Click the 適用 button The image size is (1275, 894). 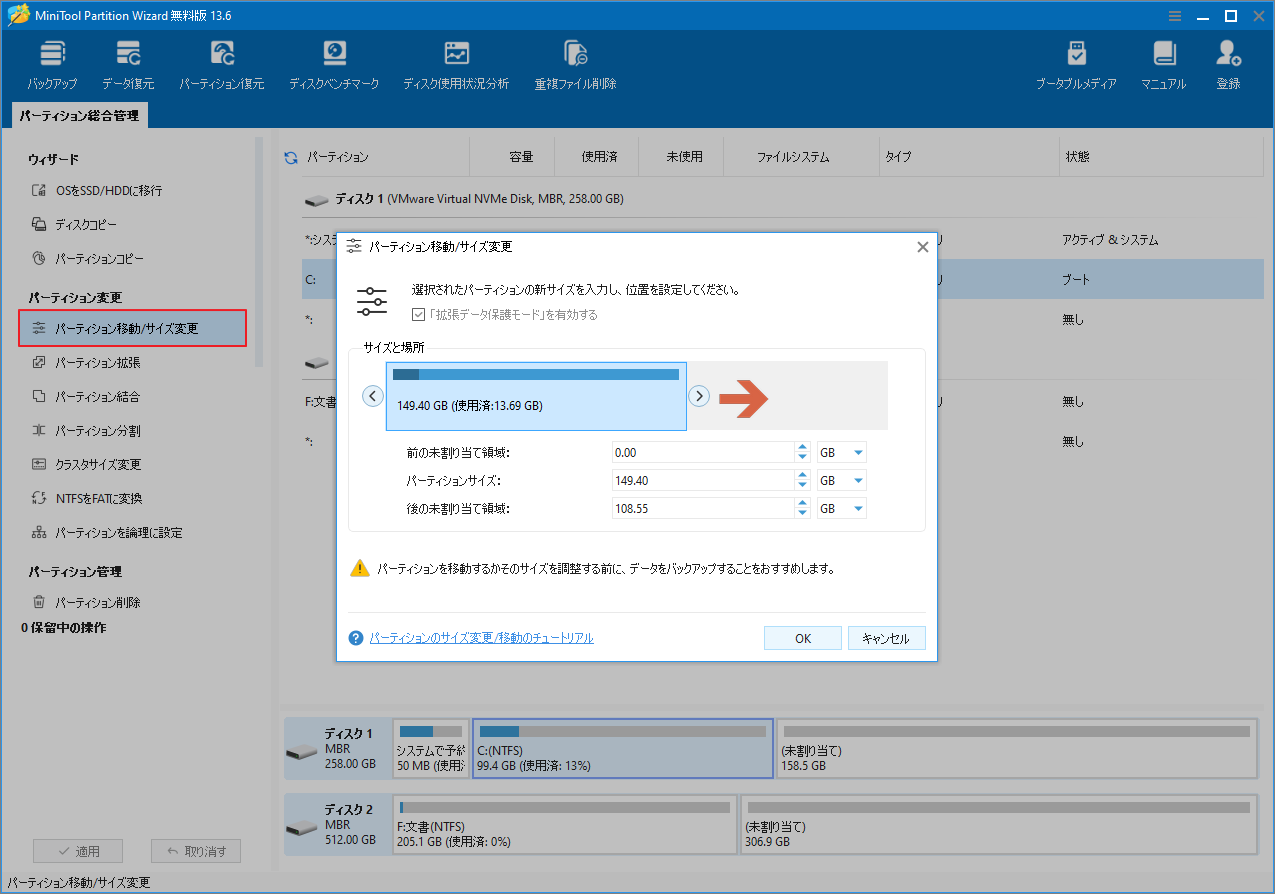click(x=78, y=852)
